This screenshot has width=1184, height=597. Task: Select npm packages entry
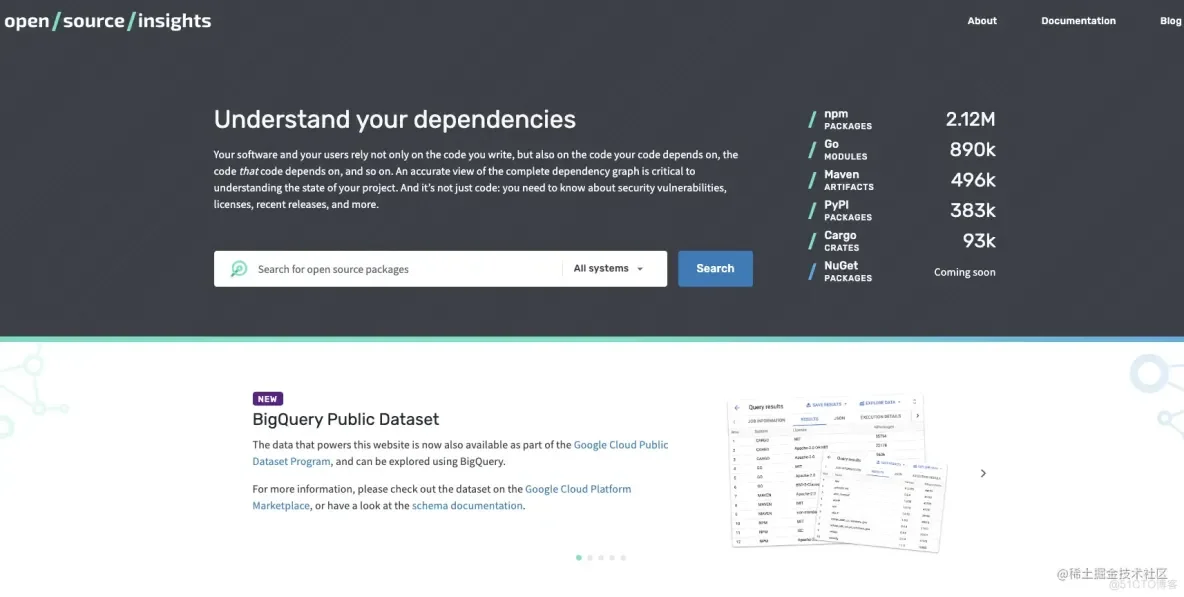(x=848, y=119)
